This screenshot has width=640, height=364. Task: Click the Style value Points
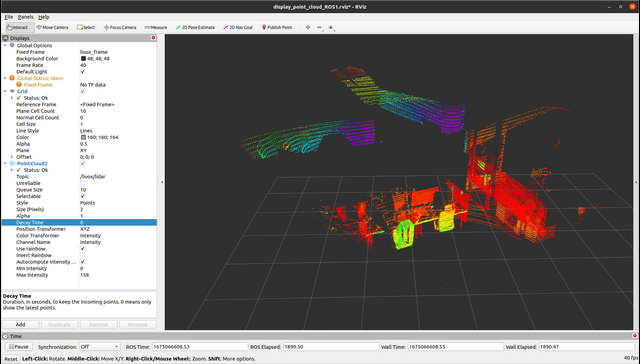point(87,202)
